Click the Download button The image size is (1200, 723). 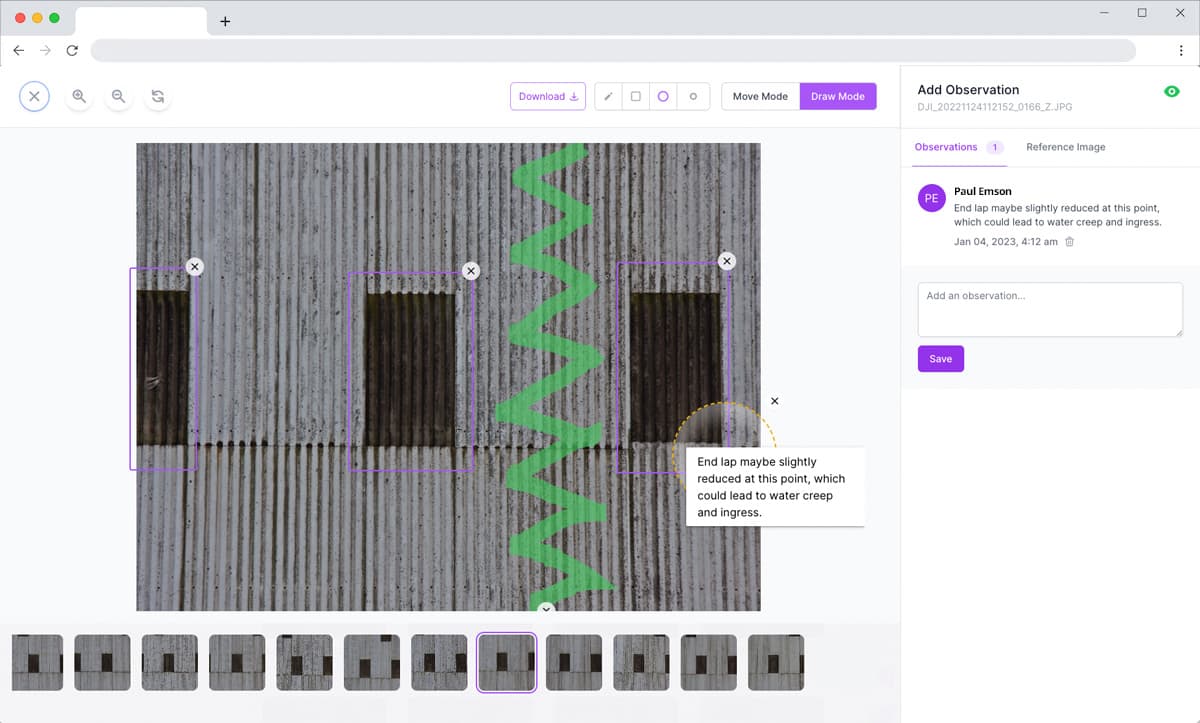(x=548, y=97)
